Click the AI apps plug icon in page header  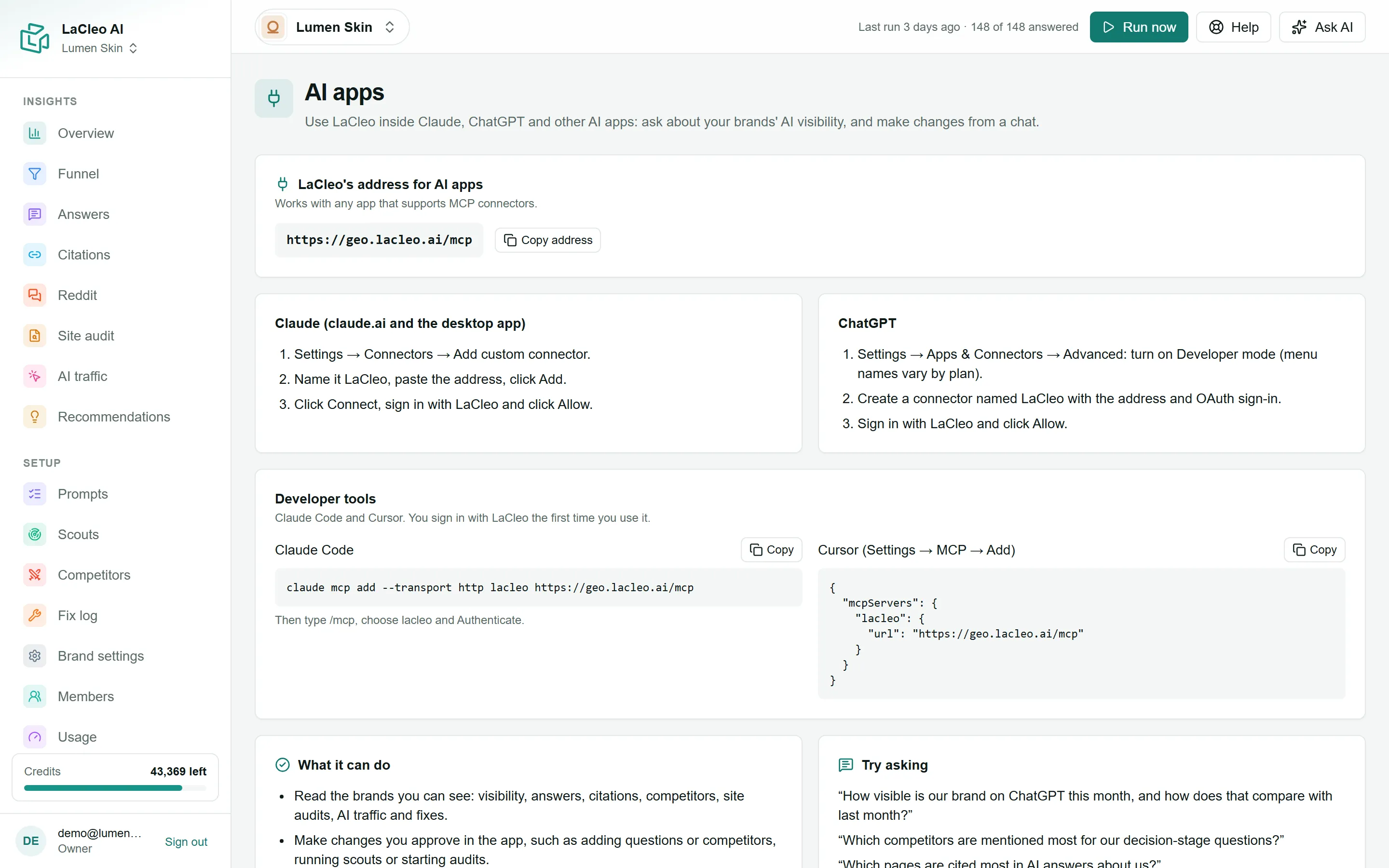(x=274, y=98)
